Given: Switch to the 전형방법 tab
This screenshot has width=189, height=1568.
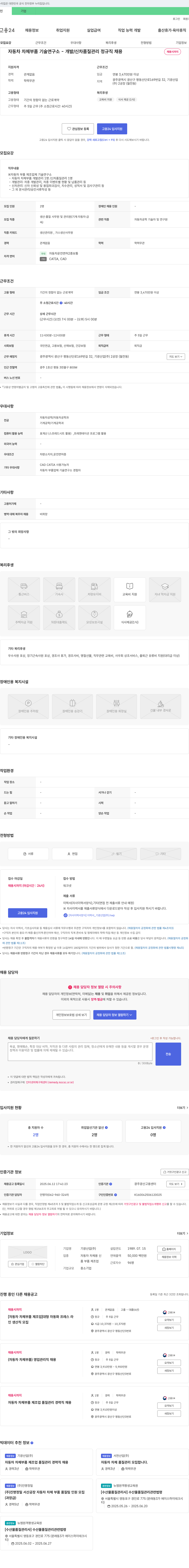Looking at the screenshot, I should point(146,43).
